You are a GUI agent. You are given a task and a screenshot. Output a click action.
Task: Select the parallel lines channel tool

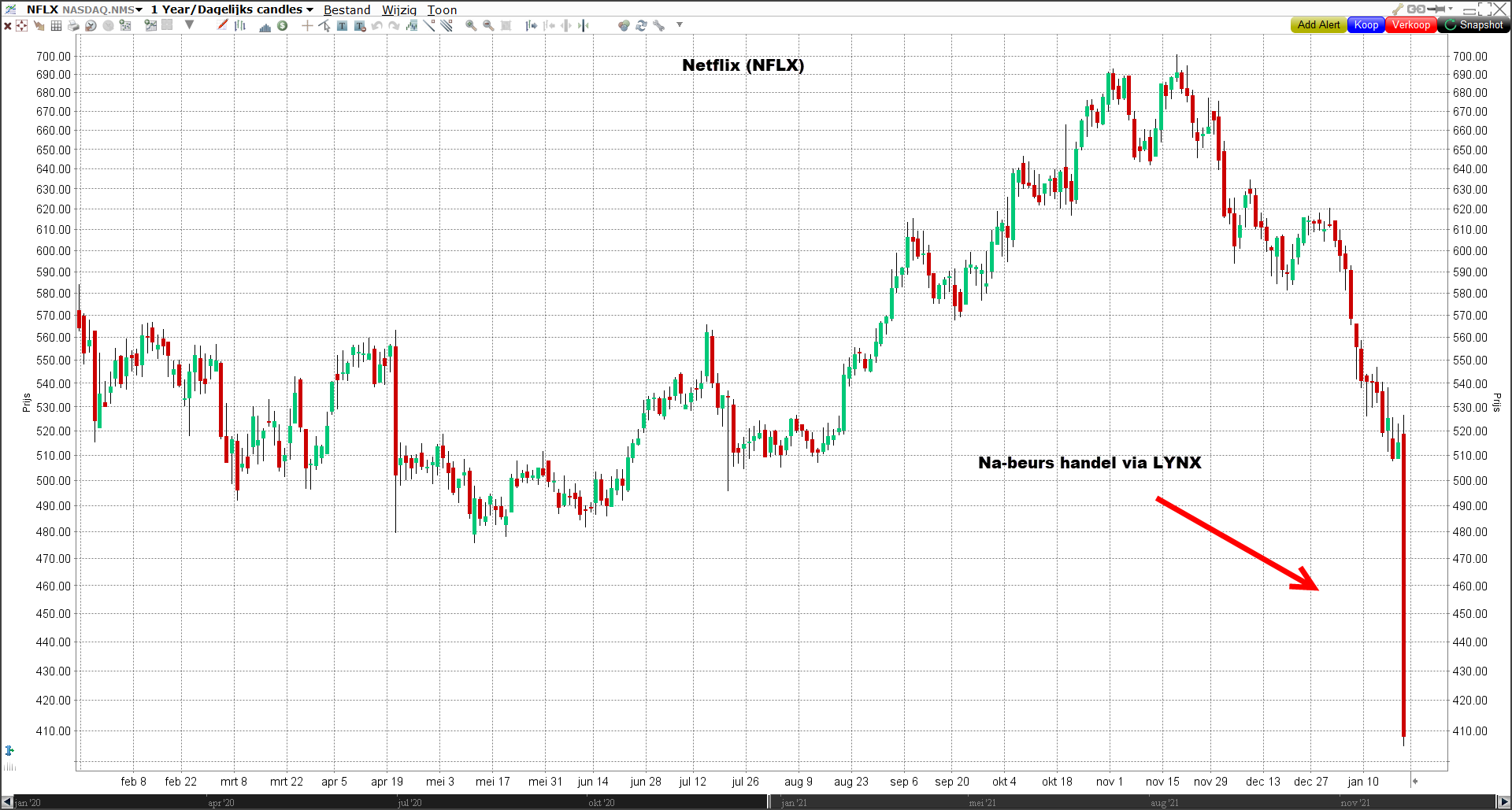tap(447, 25)
